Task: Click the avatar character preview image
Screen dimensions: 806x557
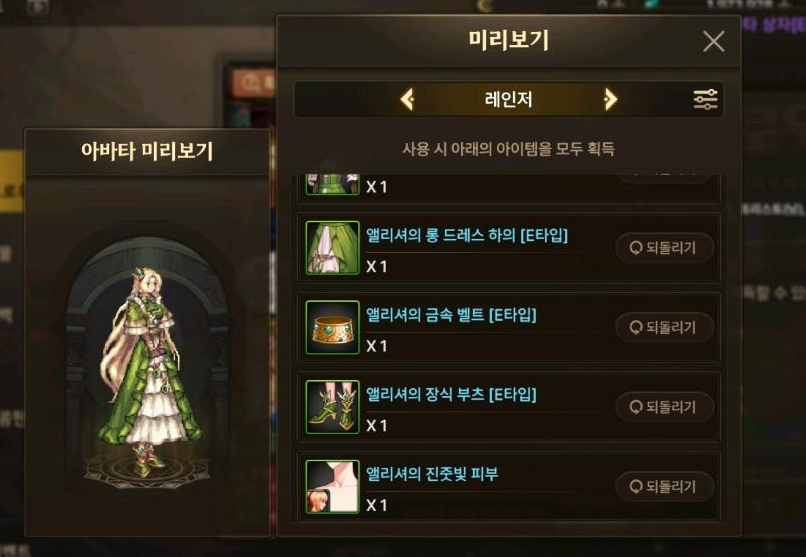Action: (148, 370)
